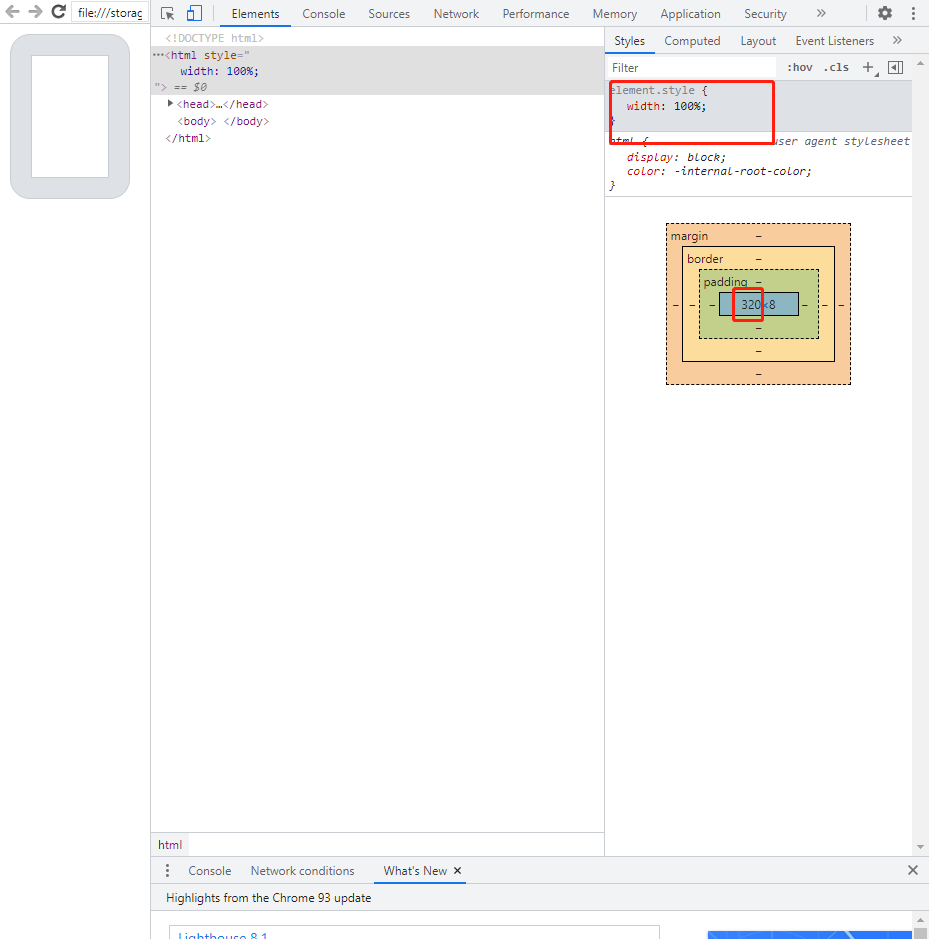Open the Network conditions drawer tab

(302, 870)
